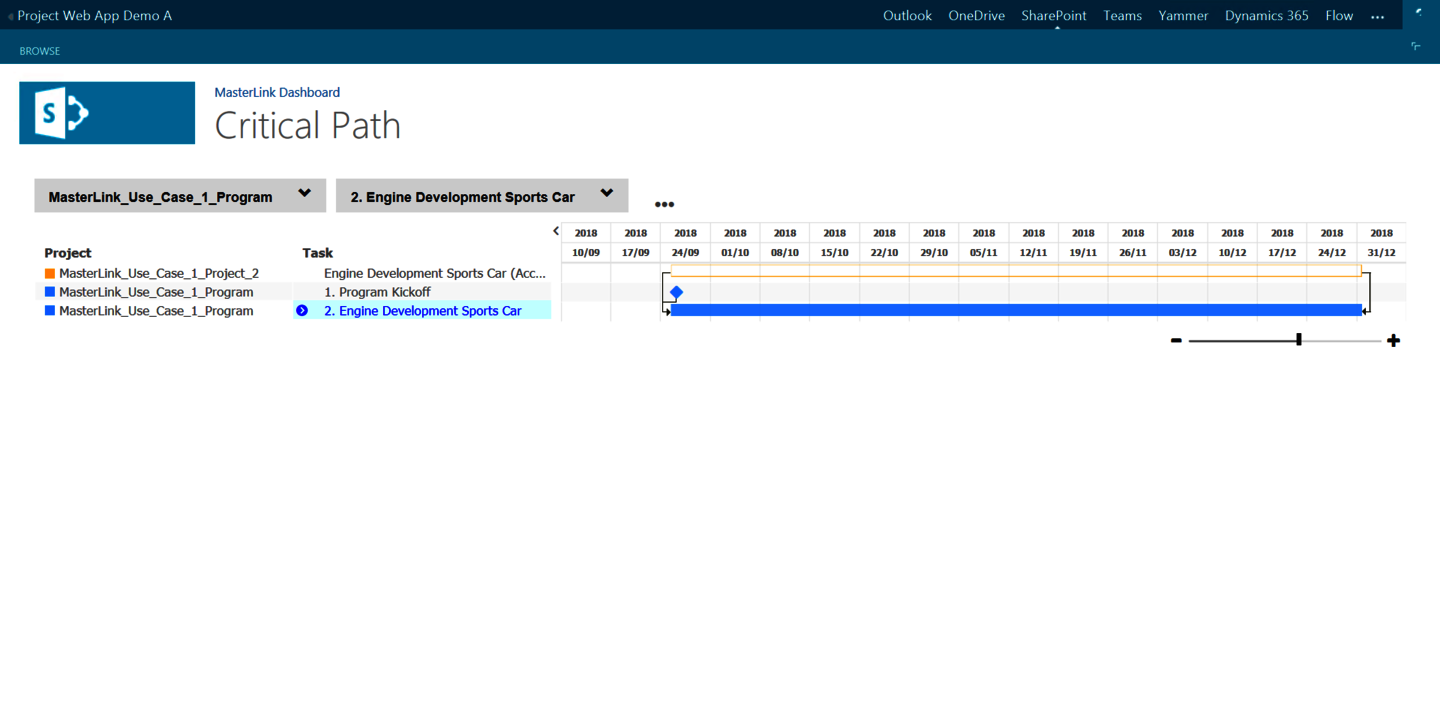The image size is (1440, 701).
Task: Click the 10/12 week header
Action: (x=1232, y=253)
